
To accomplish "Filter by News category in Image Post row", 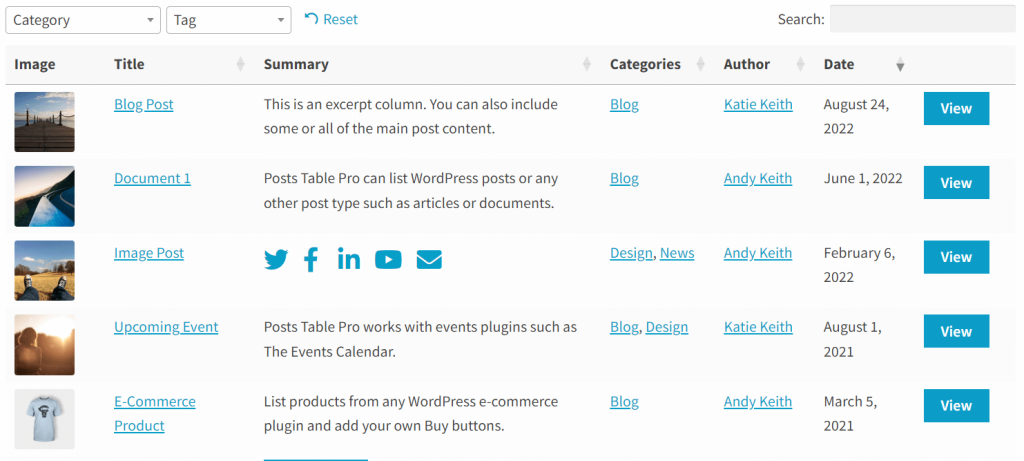I will click(677, 253).
